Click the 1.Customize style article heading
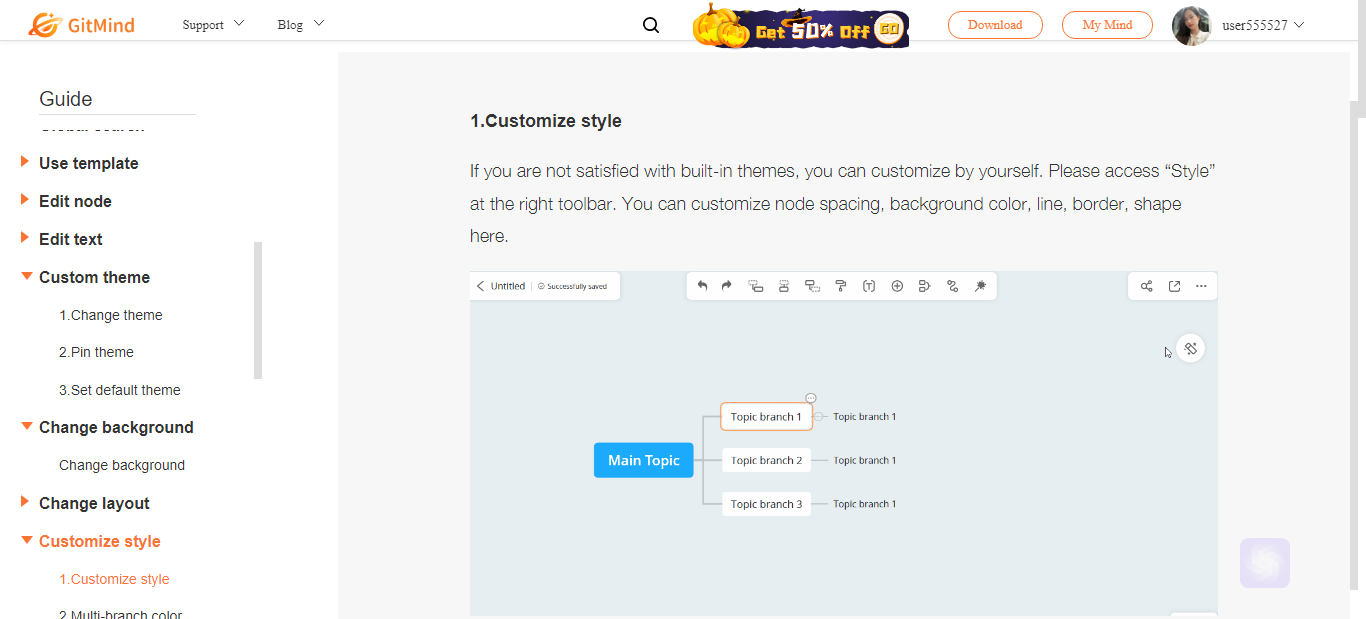The image size is (1366, 619). point(546,121)
